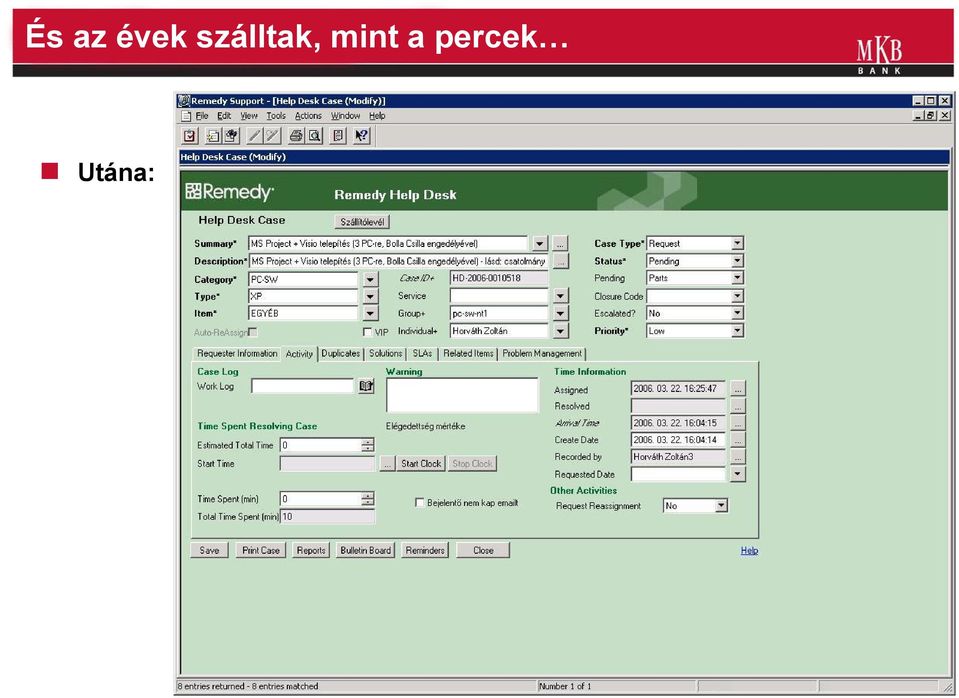Click the context help pointer icon
Viewport: 959px width, 698px height.
pyautogui.click(x=361, y=136)
